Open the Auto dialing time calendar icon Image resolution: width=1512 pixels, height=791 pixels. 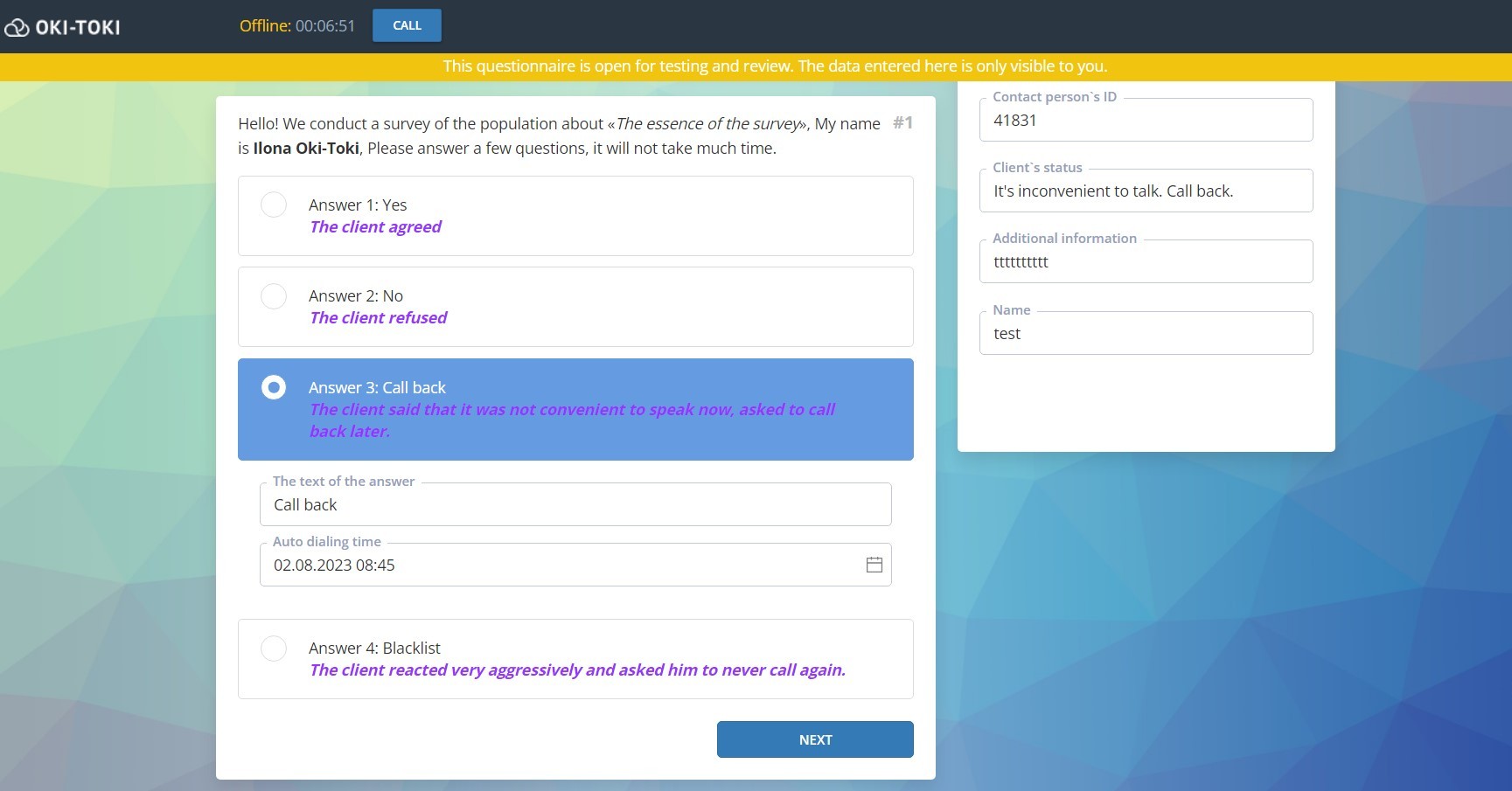874,565
